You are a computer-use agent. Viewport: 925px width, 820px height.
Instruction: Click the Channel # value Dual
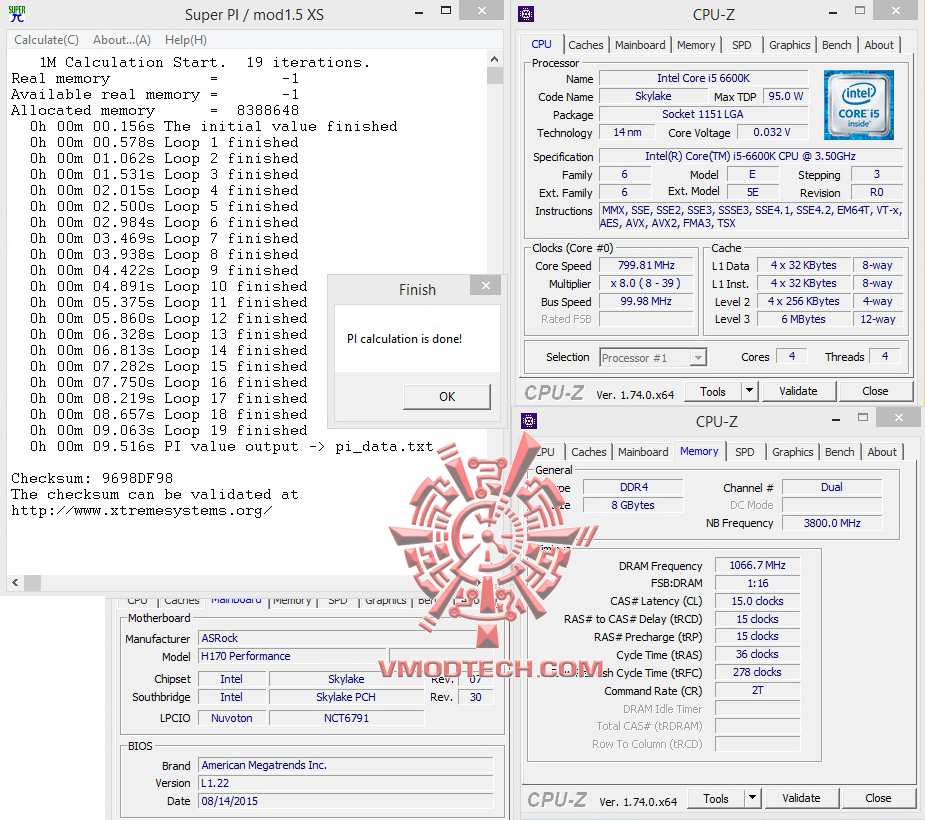(x=832, y=487)
